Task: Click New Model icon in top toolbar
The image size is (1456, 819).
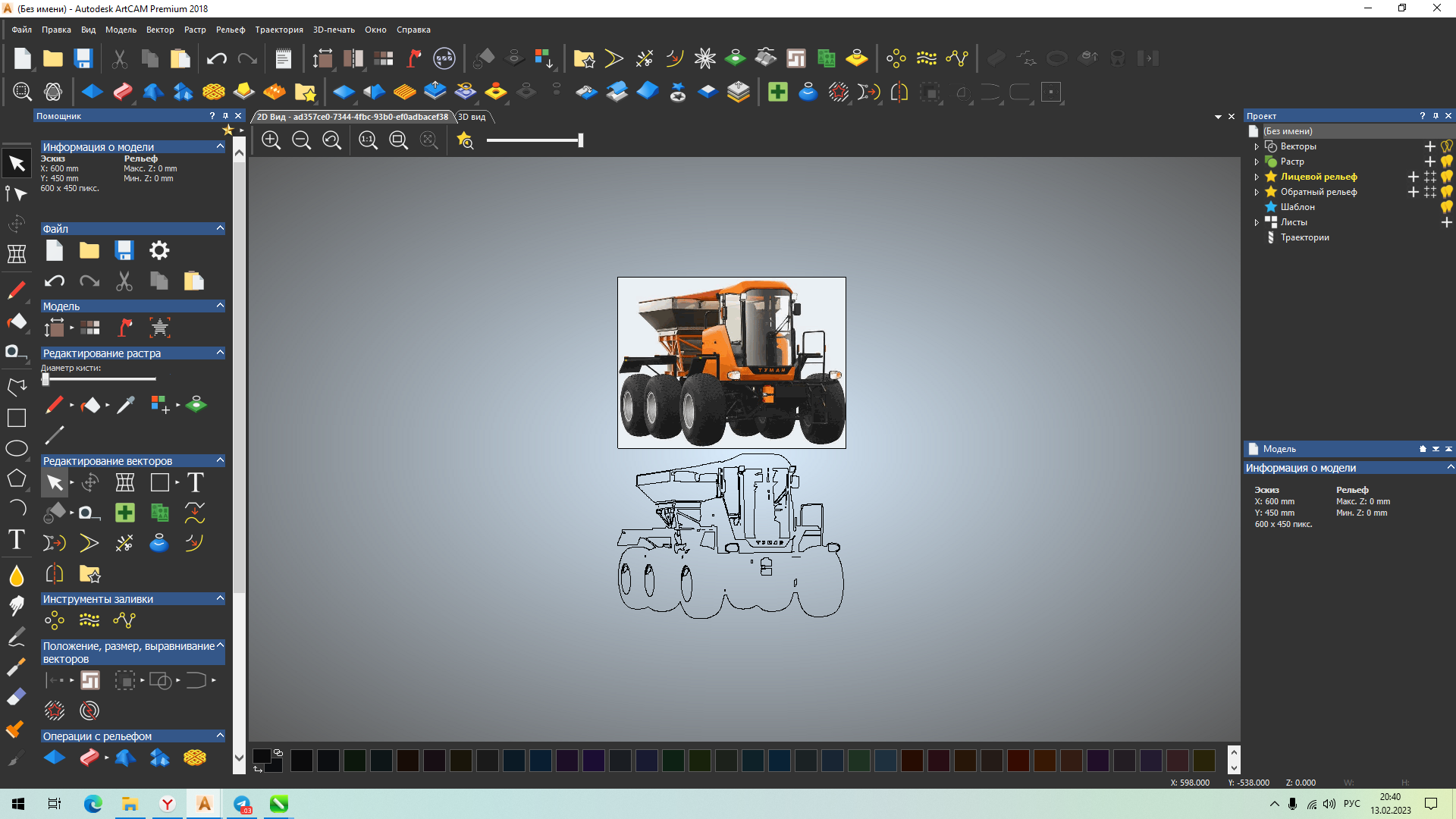Action: pos(23,58)
